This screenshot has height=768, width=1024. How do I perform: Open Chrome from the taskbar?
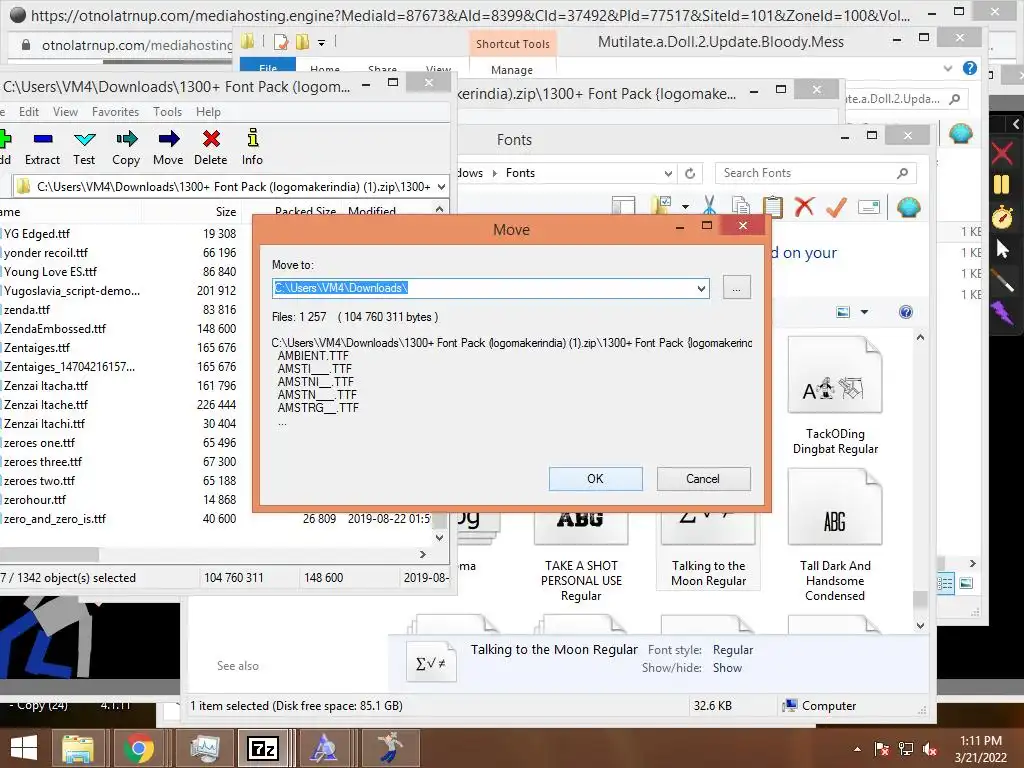click(138, 748)
